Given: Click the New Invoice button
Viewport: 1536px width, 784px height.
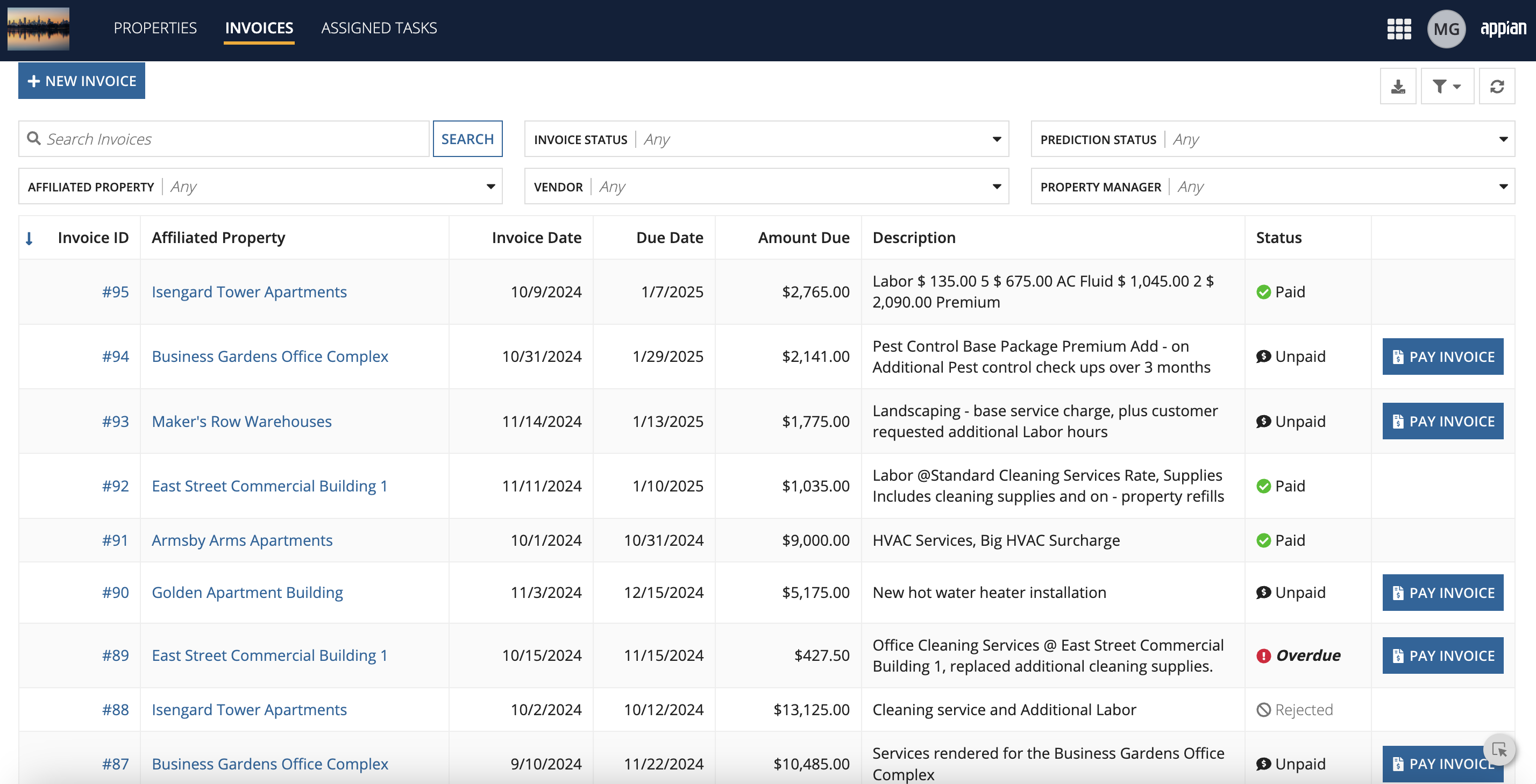Looking at the screenshot, I should coord(82,81).
